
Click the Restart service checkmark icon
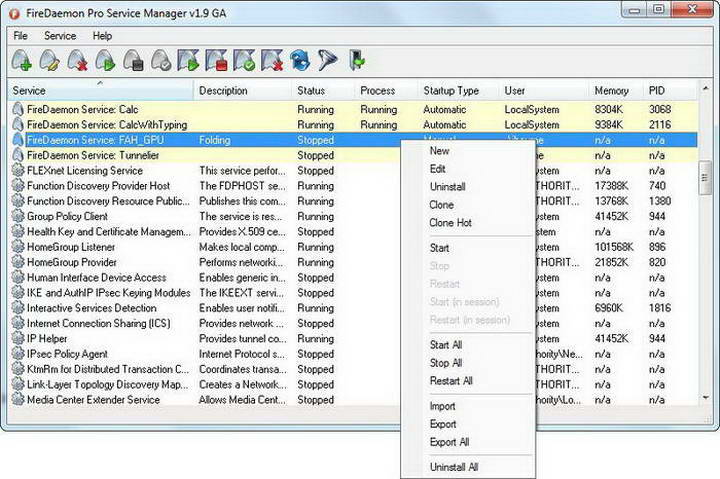coord(161,60)
